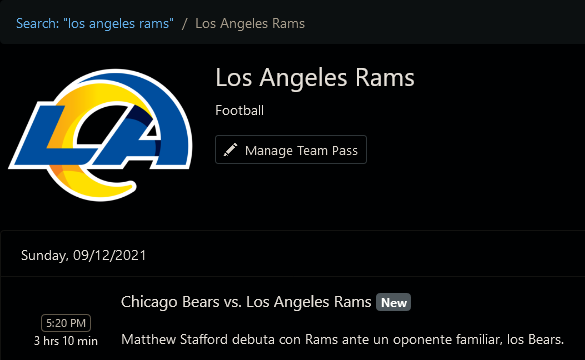Viewport: 585px width, 360px height.
Task: Click the Los Angeles Rams breadcrumb text
Action: [250, 24]
